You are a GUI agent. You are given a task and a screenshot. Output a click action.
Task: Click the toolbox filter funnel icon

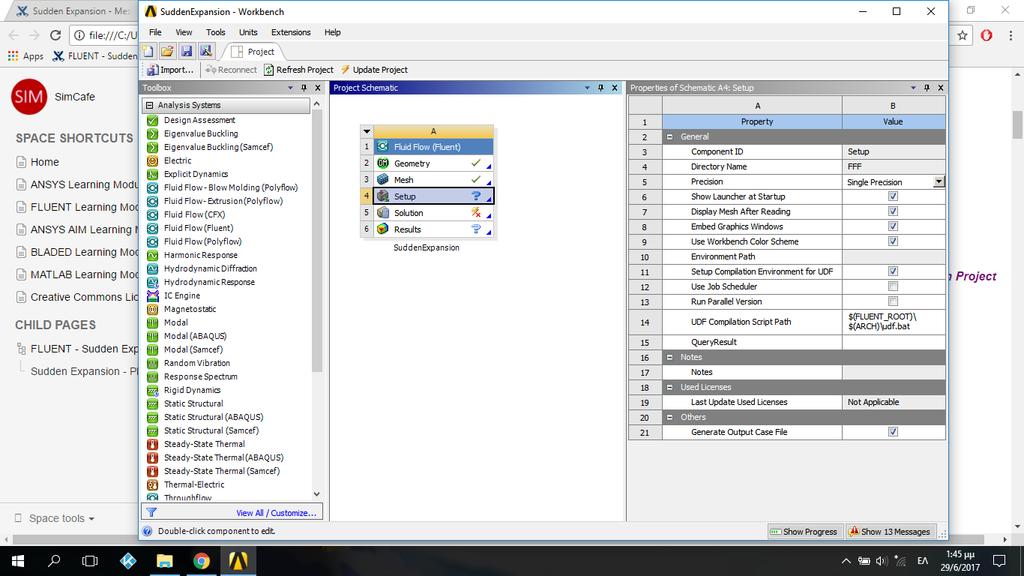[x=151, y=513]
